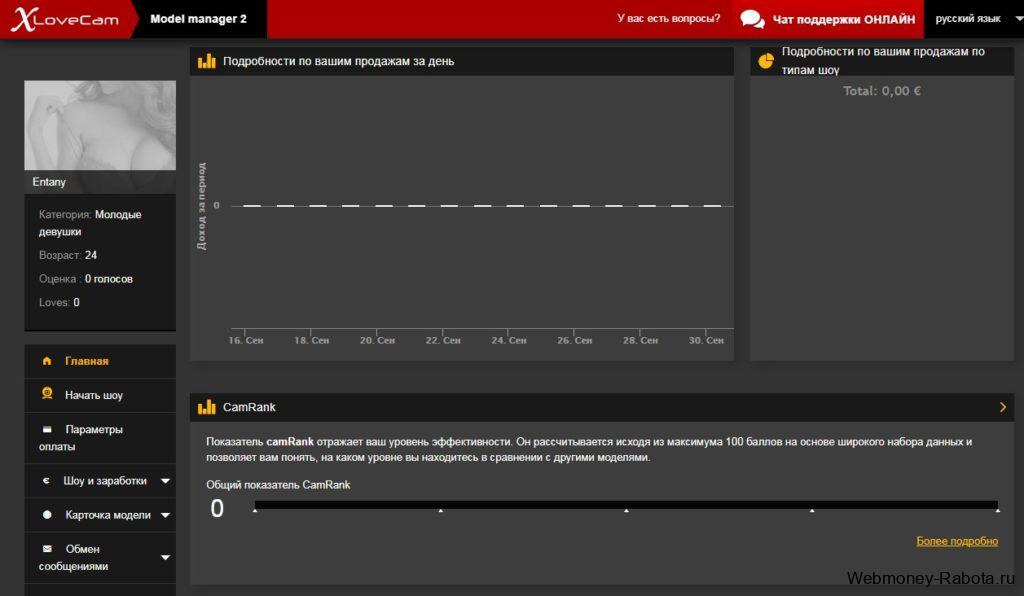The width and height of the screenshot is (1024, 596).
Task: Open Чат поддержки ОНЛАЙН
Action: point(828,19)
